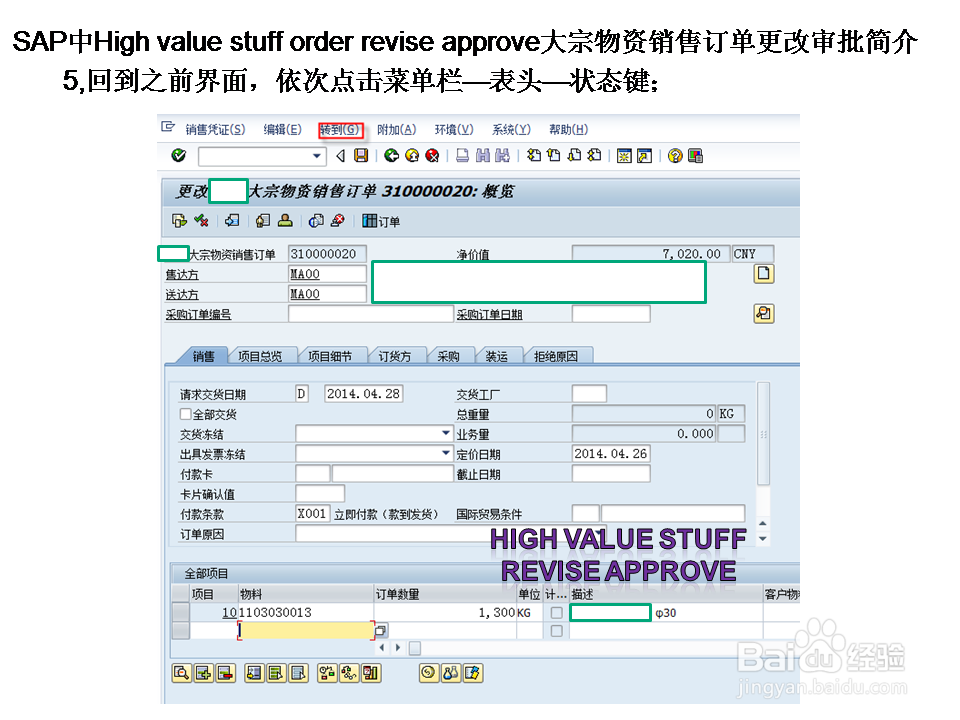This screenshot has height=720, width=960.
Task: Click the note-with-pencil bottom icon
Action: click(473, 673)
